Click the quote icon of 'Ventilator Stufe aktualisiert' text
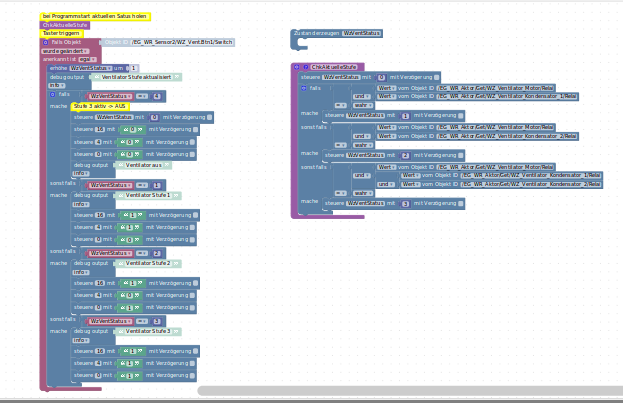The width and height of the screenshot is (623, 403). pyautogui.click(x=97, y=77)
